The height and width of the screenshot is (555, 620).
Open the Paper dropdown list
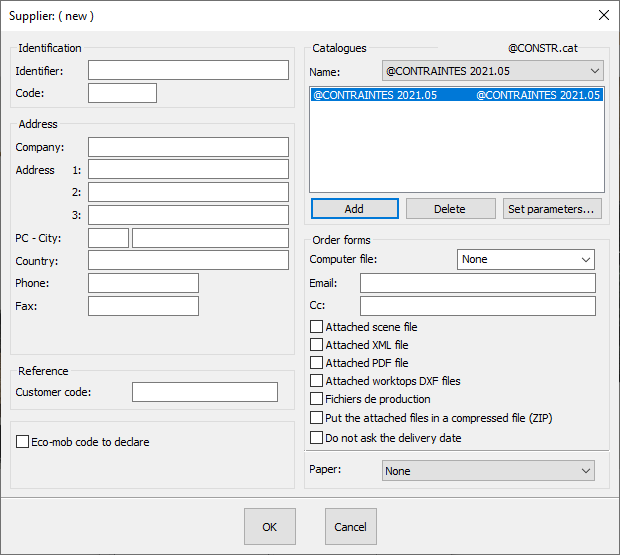point(488,471)
